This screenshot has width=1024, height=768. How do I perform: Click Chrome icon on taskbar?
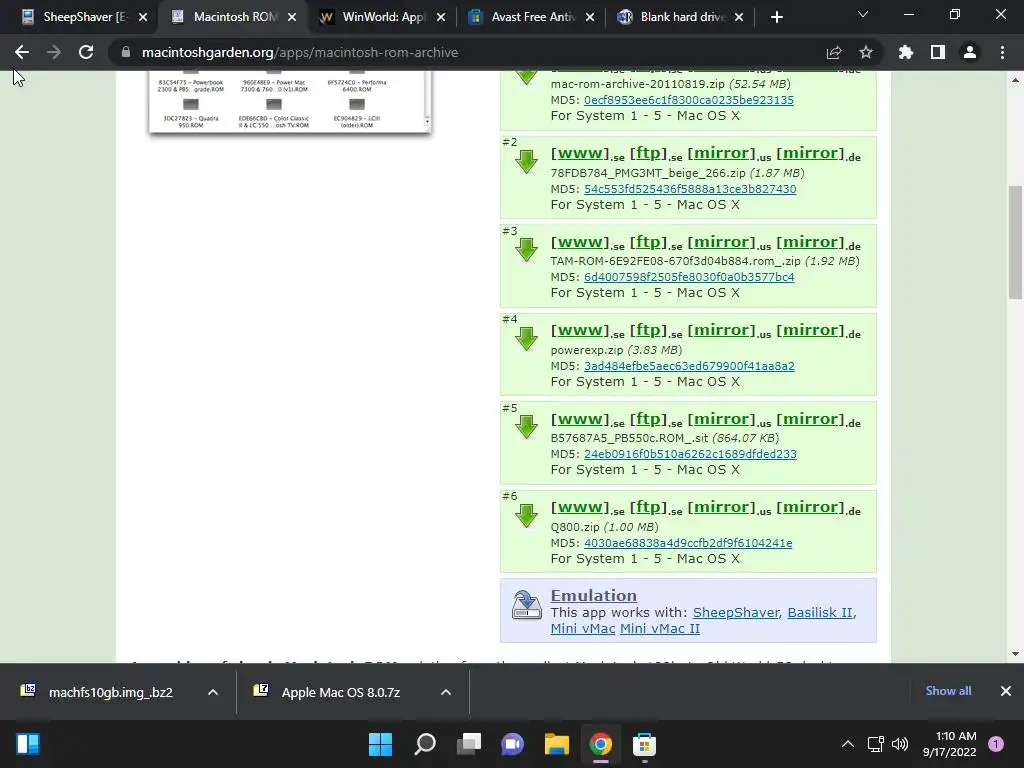click(x=601, y=744)
